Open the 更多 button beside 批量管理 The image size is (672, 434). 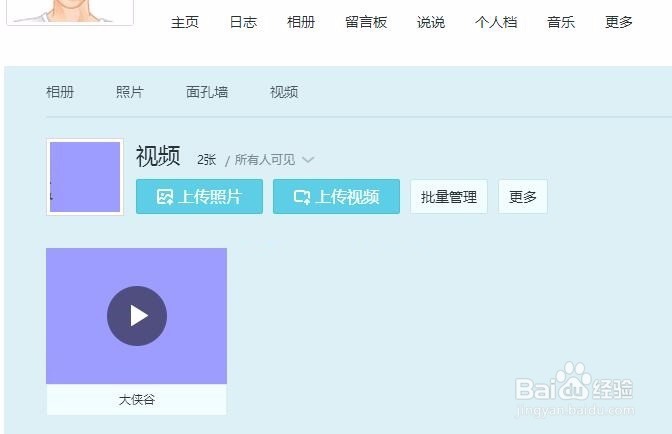pyautogui.click(x=522, y=197)
